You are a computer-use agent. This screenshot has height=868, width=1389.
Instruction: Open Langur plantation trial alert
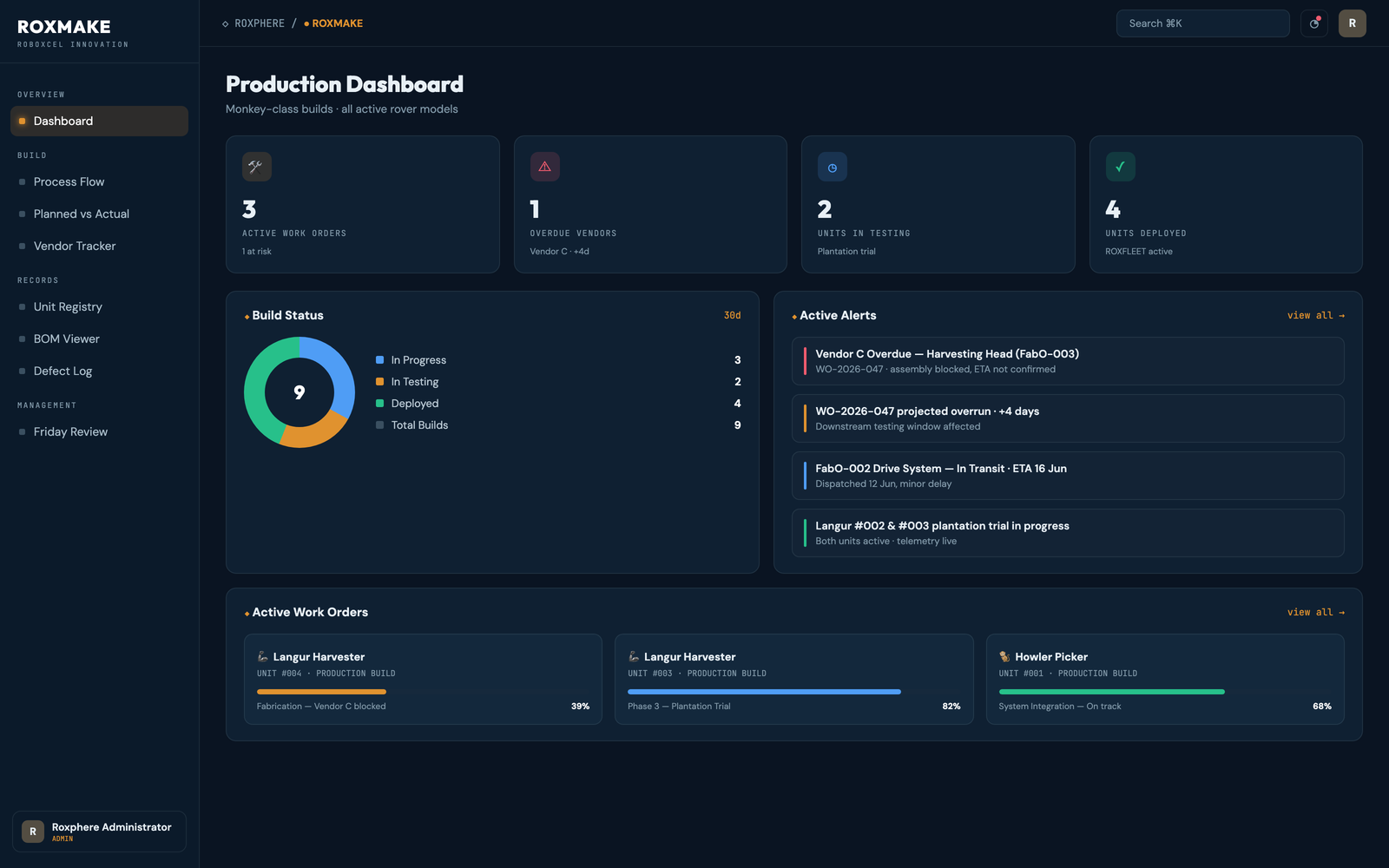(x=1068, y=533)
